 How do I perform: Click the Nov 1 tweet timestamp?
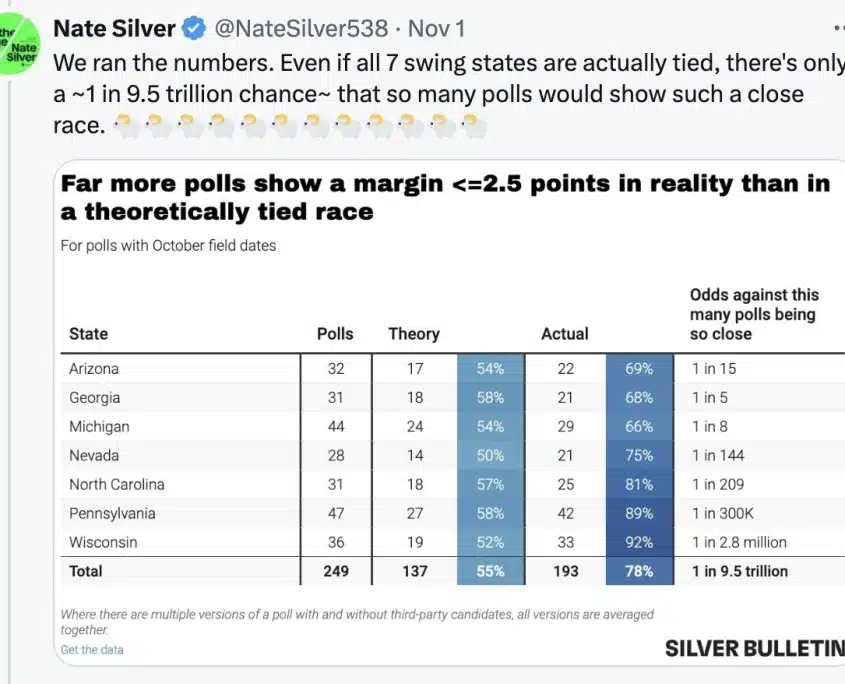point(437,29)
